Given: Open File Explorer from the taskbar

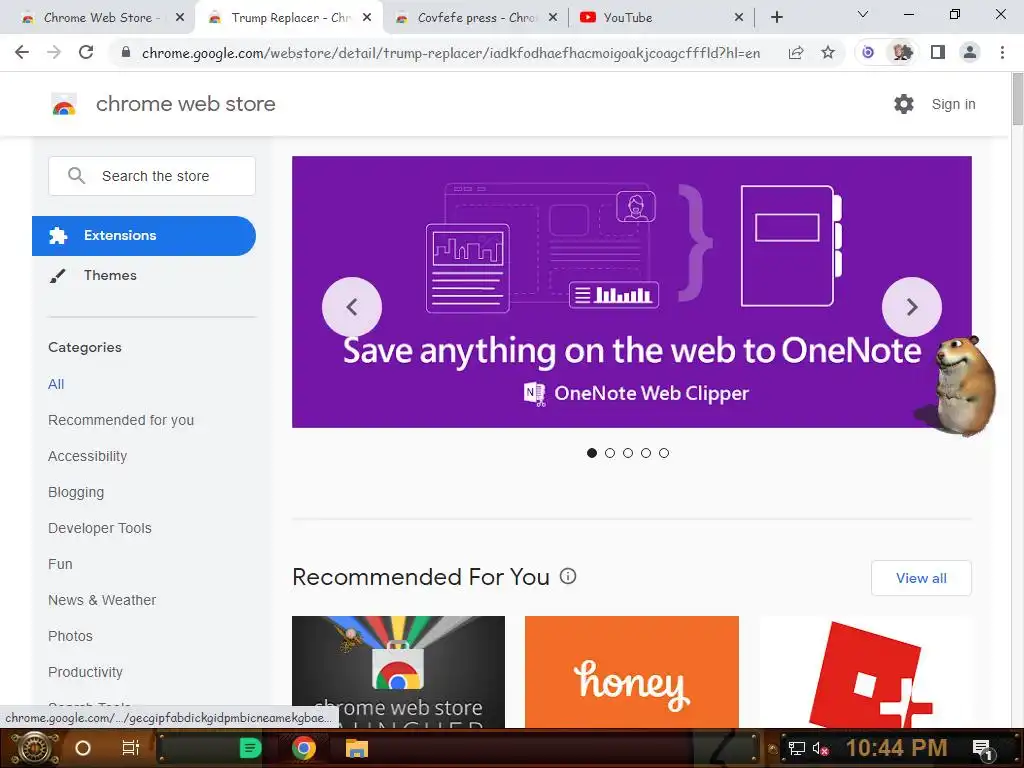Looking at the screenshot, I should pos(357,748).
